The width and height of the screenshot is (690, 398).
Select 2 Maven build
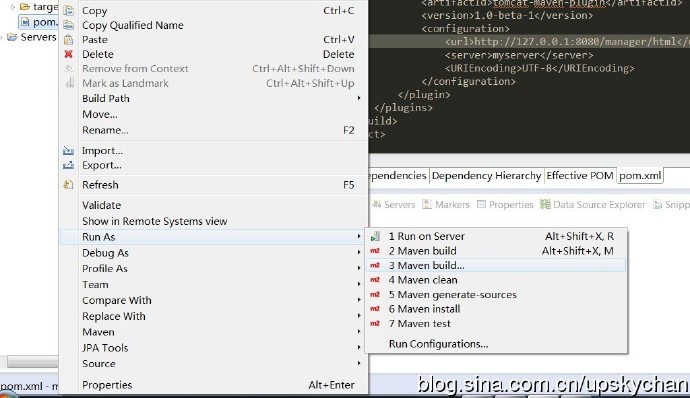pos(496,251)
